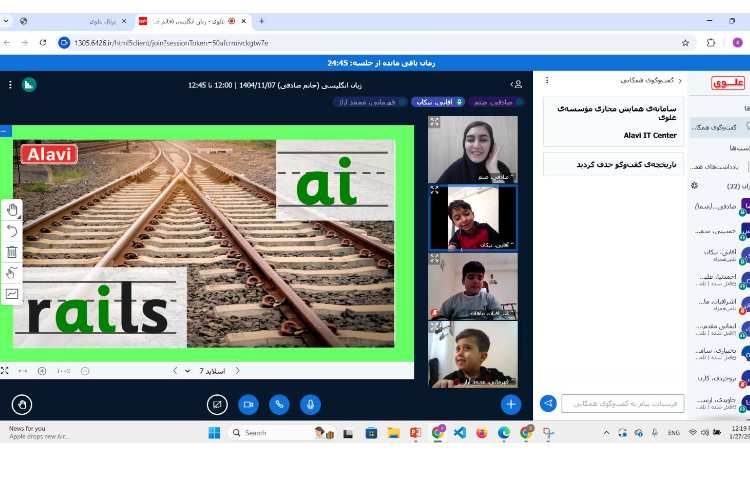Bookmark this page with the star
Image resolution: width=750 pixels, height=480 pixels.
685,43
